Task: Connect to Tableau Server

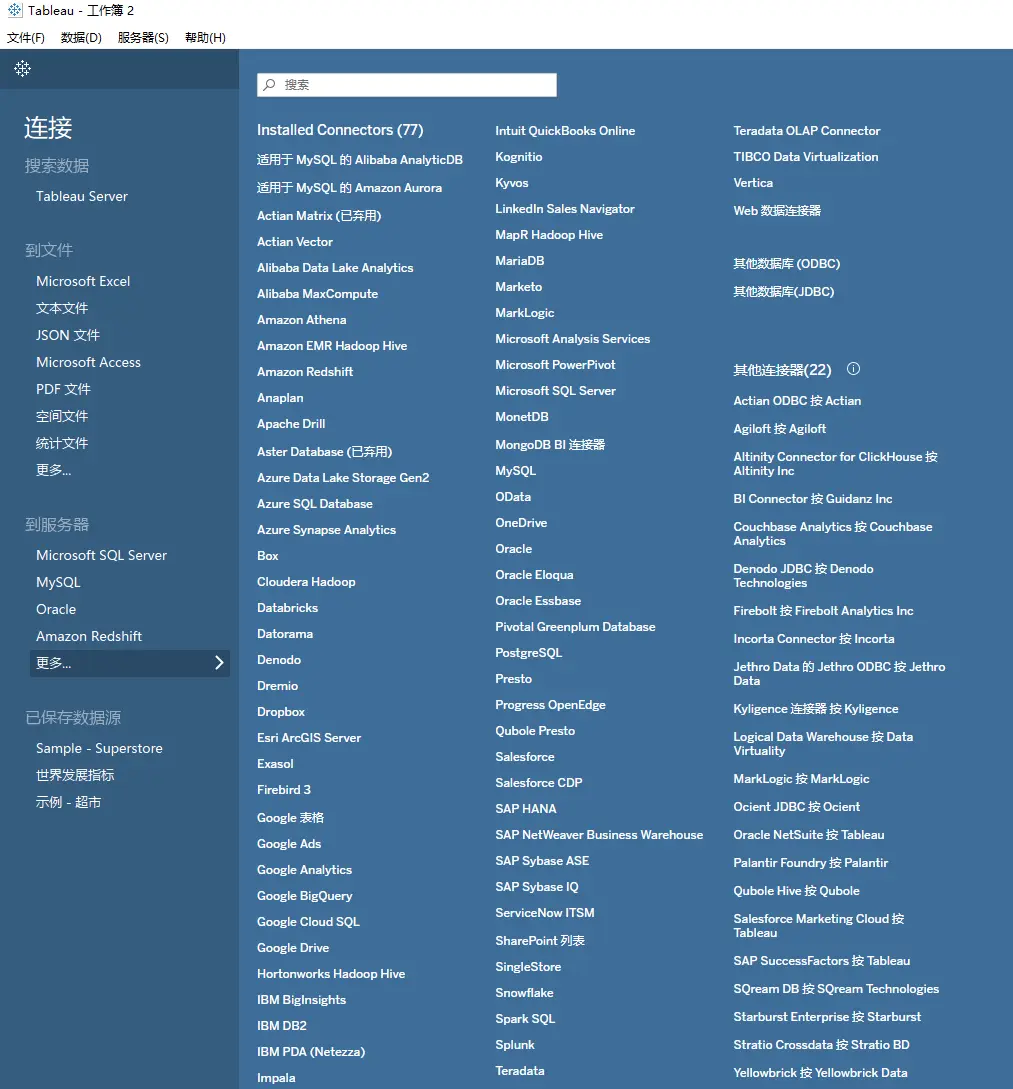Action: pyautogui.click(x=82, y=197)
